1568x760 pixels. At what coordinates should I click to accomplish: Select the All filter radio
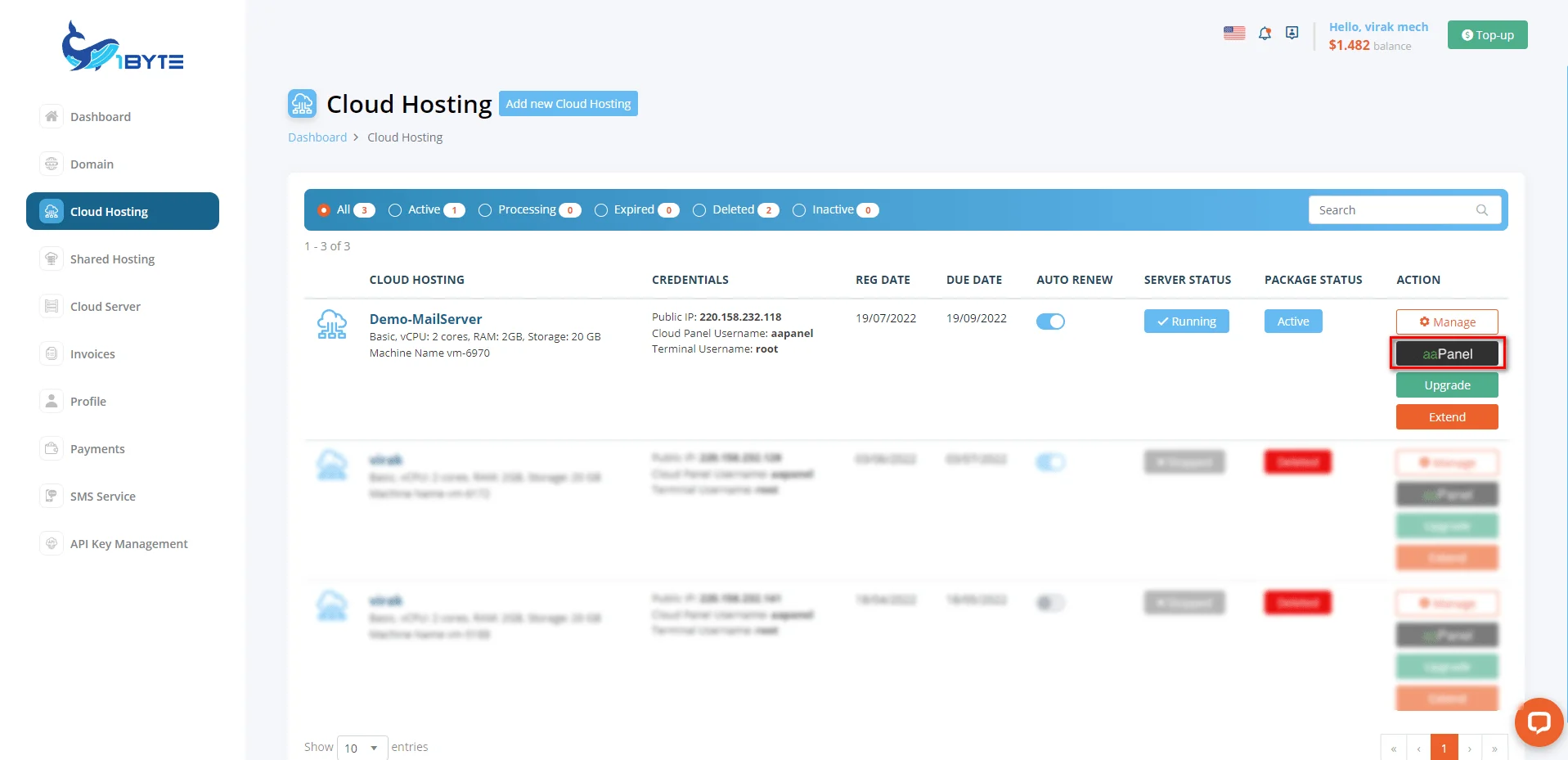point(324,210)
